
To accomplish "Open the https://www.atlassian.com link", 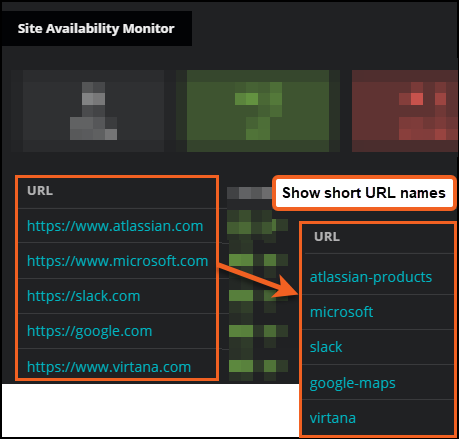I will pos(115,226).
